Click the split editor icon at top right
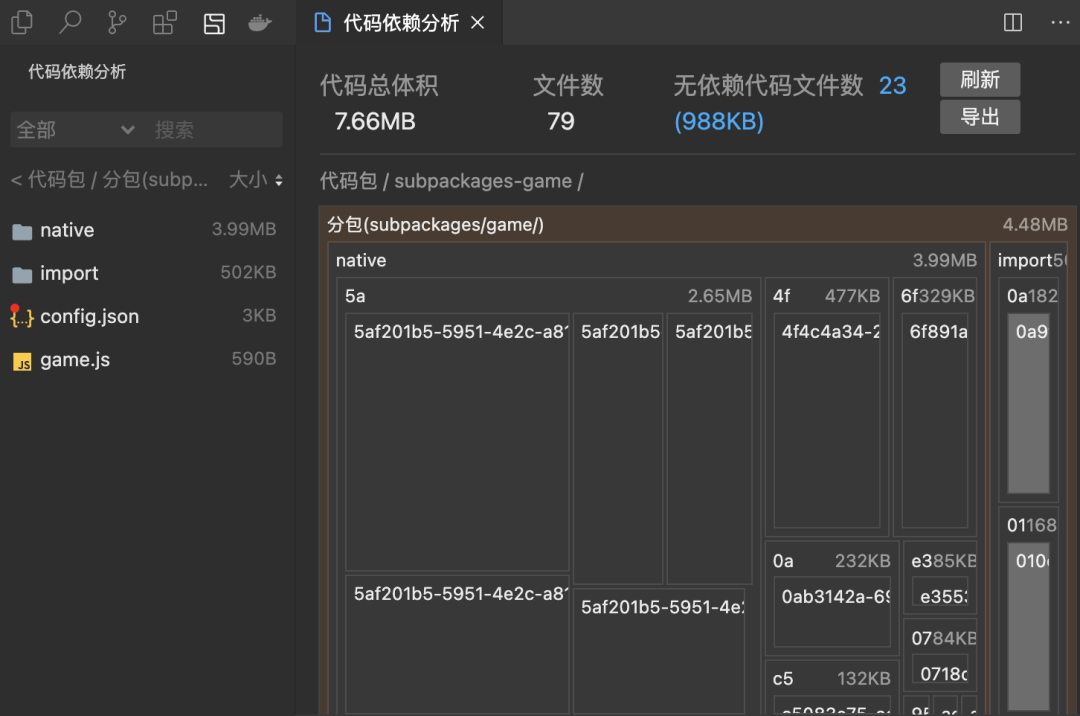Image resolution: width=1080 pixels, height=716 pixels. (x=1012, y=22)
